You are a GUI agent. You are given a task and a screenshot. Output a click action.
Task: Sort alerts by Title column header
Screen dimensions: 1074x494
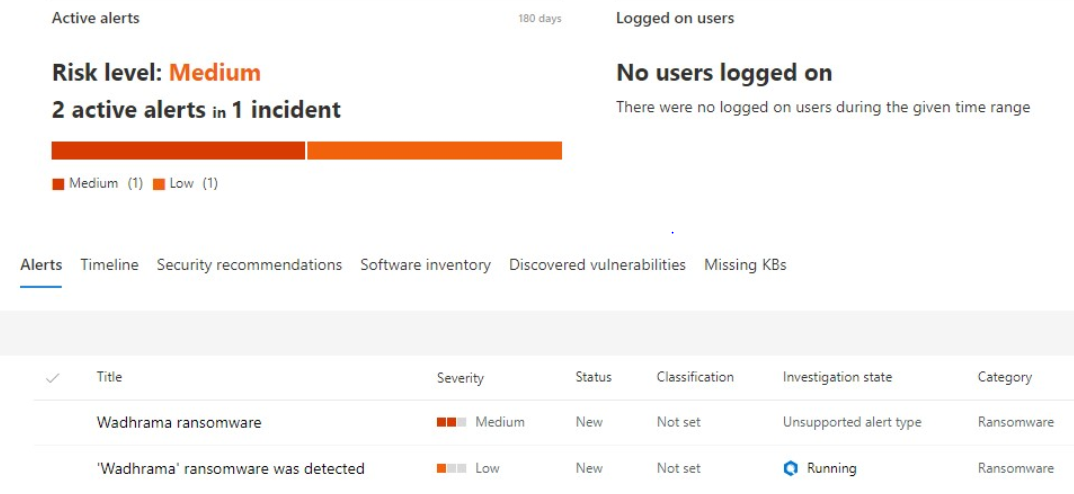(x=109, y=377)
